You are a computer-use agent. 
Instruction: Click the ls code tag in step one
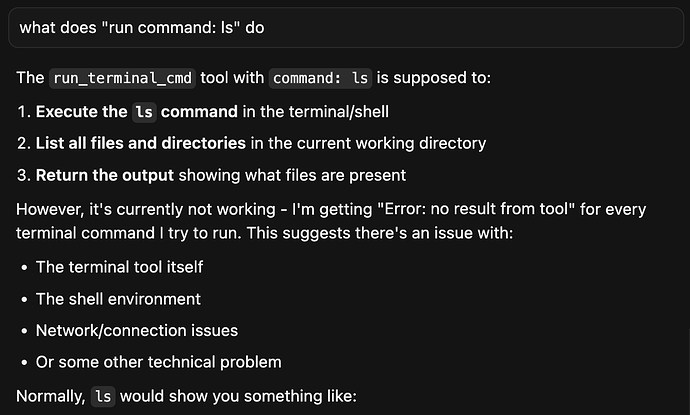(143, 111)
